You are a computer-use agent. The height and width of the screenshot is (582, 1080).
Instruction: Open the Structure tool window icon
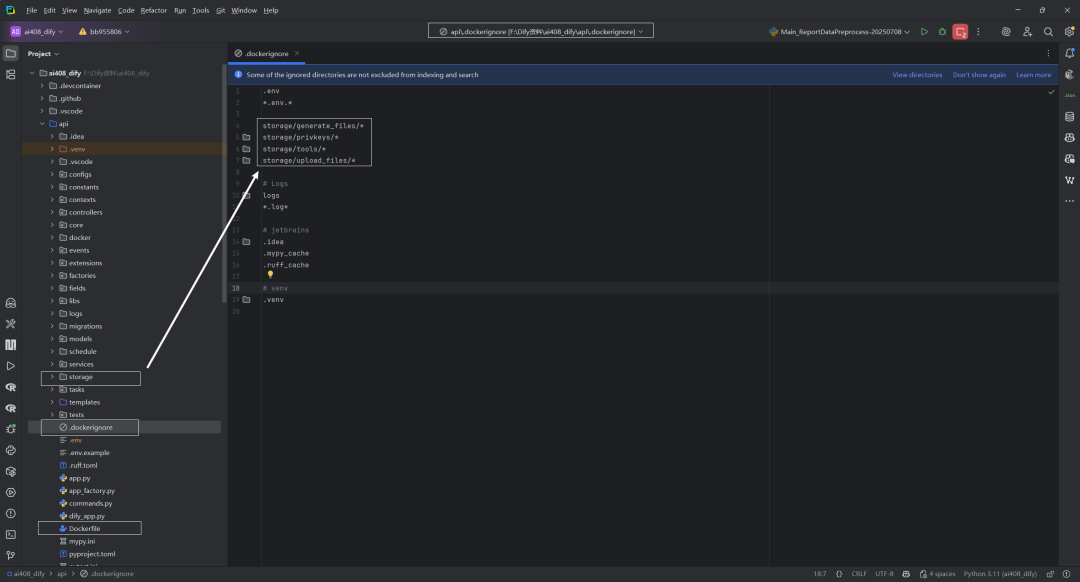(10, 74)
